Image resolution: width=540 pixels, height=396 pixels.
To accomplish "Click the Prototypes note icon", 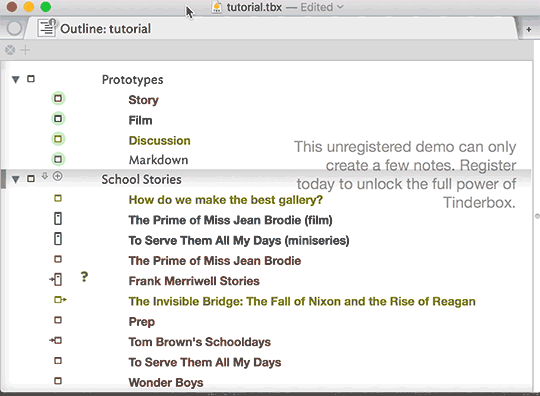I will 31,79.
